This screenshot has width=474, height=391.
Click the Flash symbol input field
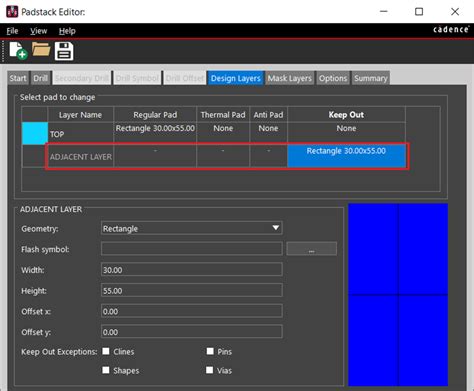[x=192, y=249]
